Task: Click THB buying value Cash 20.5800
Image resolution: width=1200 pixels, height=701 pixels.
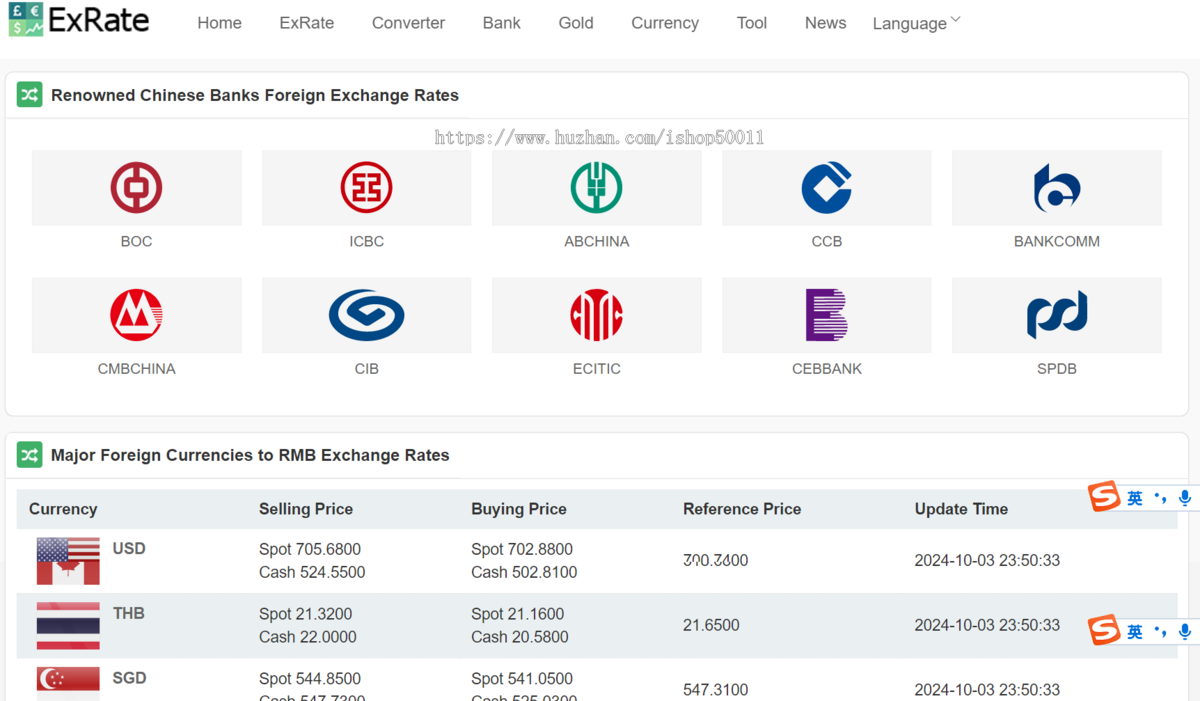Action: tap(520, 637)
